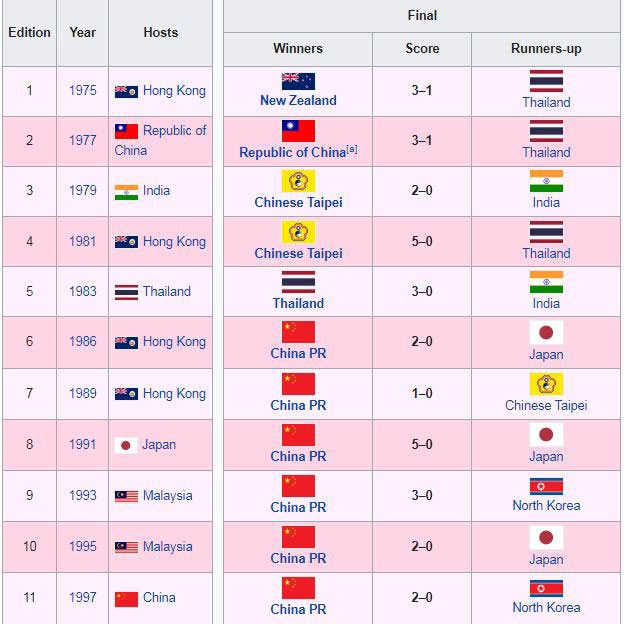The width and height of the screenshot is (624, 624).
Task: Click the Runners-up column header
Action: click(546, 49)
